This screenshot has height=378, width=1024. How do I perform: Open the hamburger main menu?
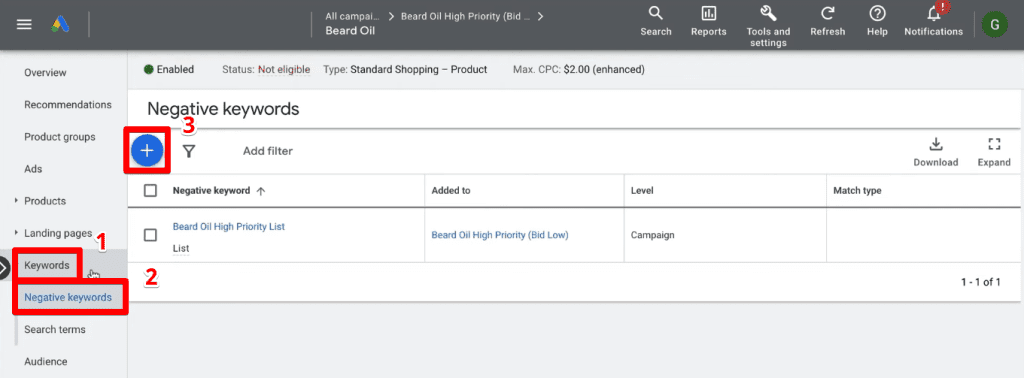point(24,24)
